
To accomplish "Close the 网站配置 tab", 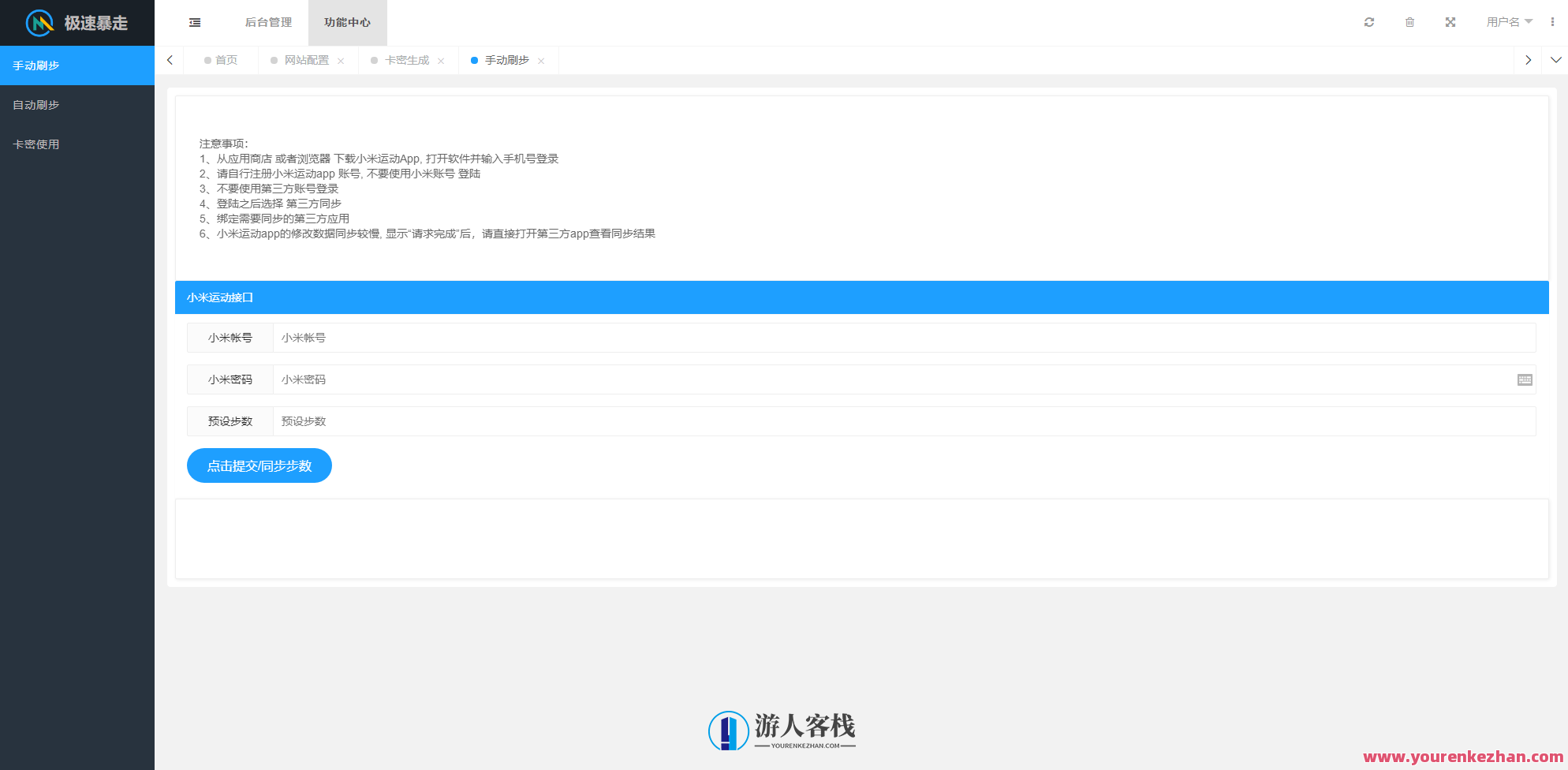I will click(341, 59).
